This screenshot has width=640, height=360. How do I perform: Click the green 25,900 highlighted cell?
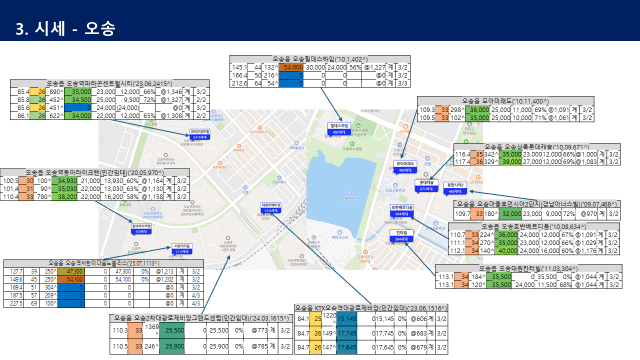[x=171, y=346]
